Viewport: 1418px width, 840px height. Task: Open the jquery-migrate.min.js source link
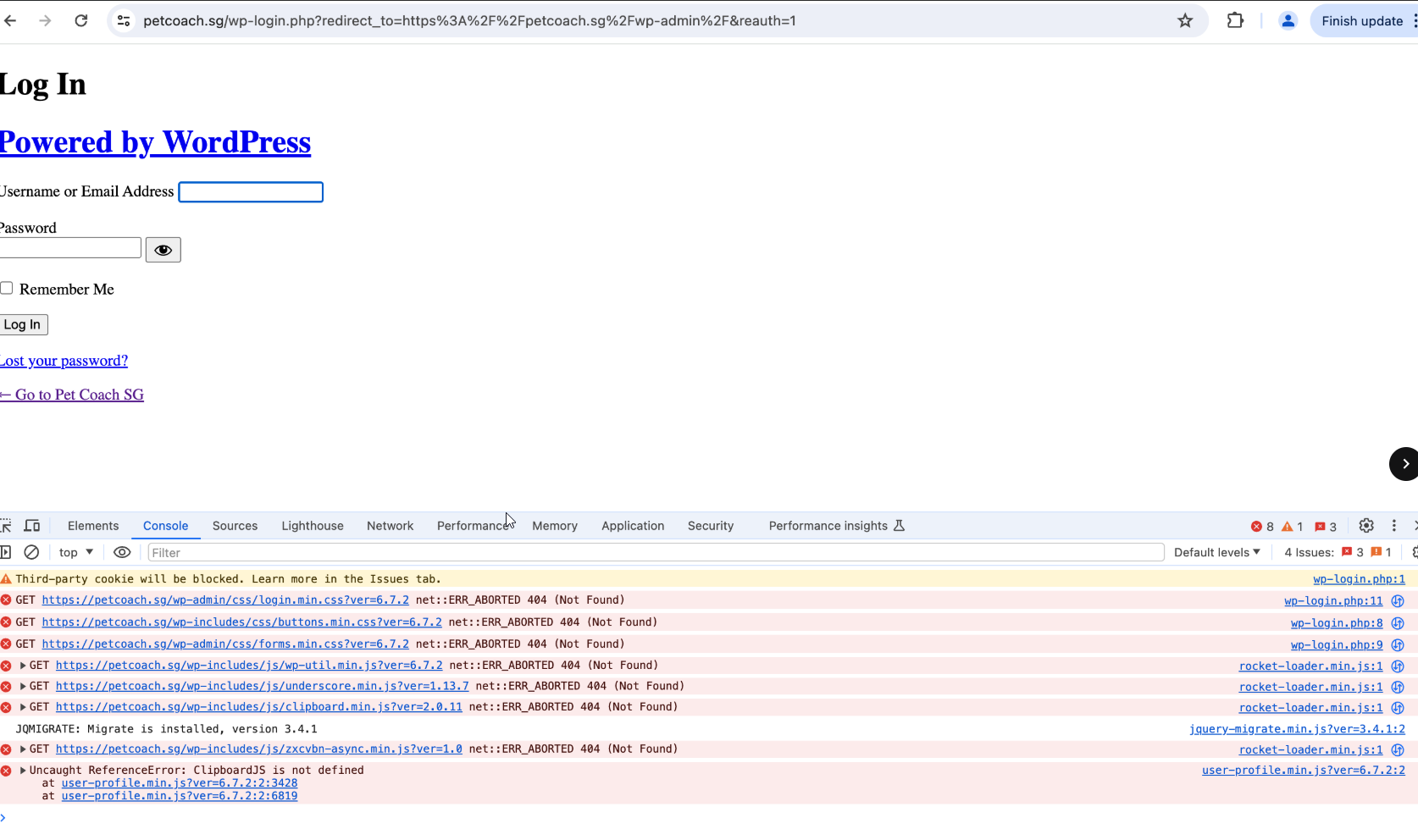tap(1297, 729)
